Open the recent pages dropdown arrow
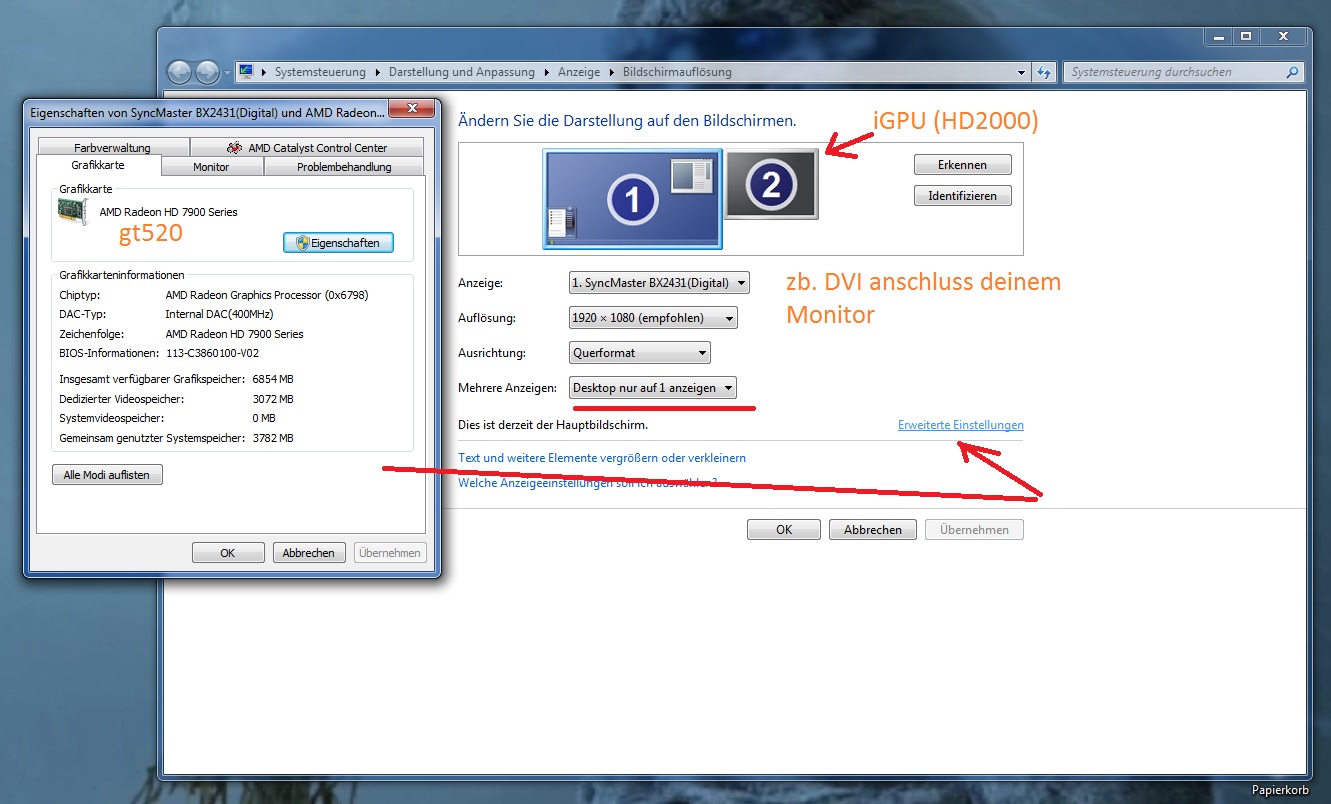Viewport: 1331px width, 804px height. click(x=226, y=73)
